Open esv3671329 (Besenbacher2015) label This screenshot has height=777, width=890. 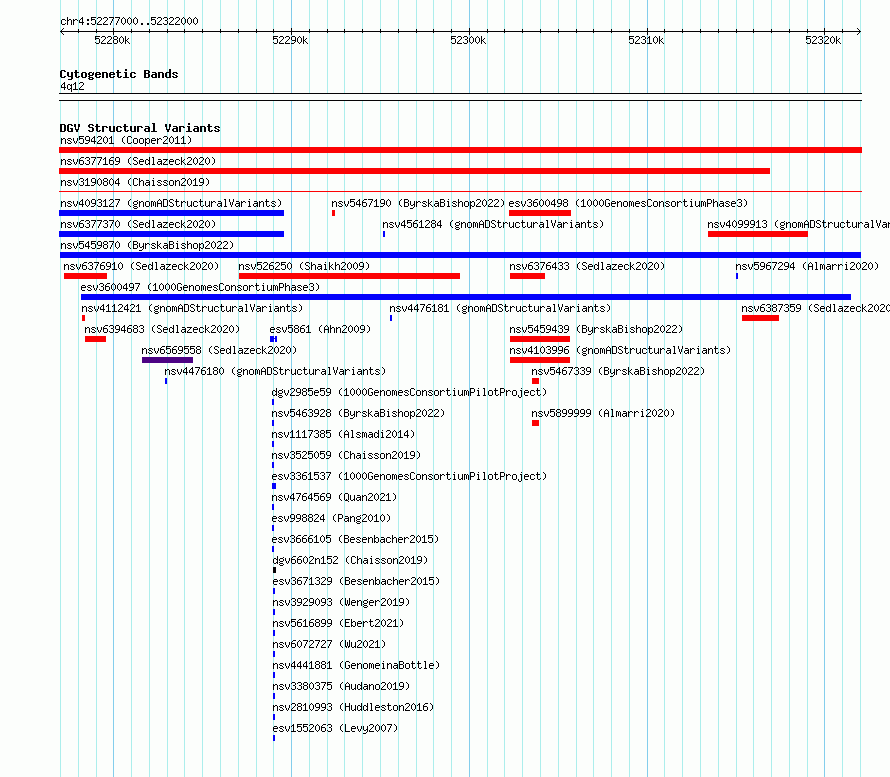point(356,581)
